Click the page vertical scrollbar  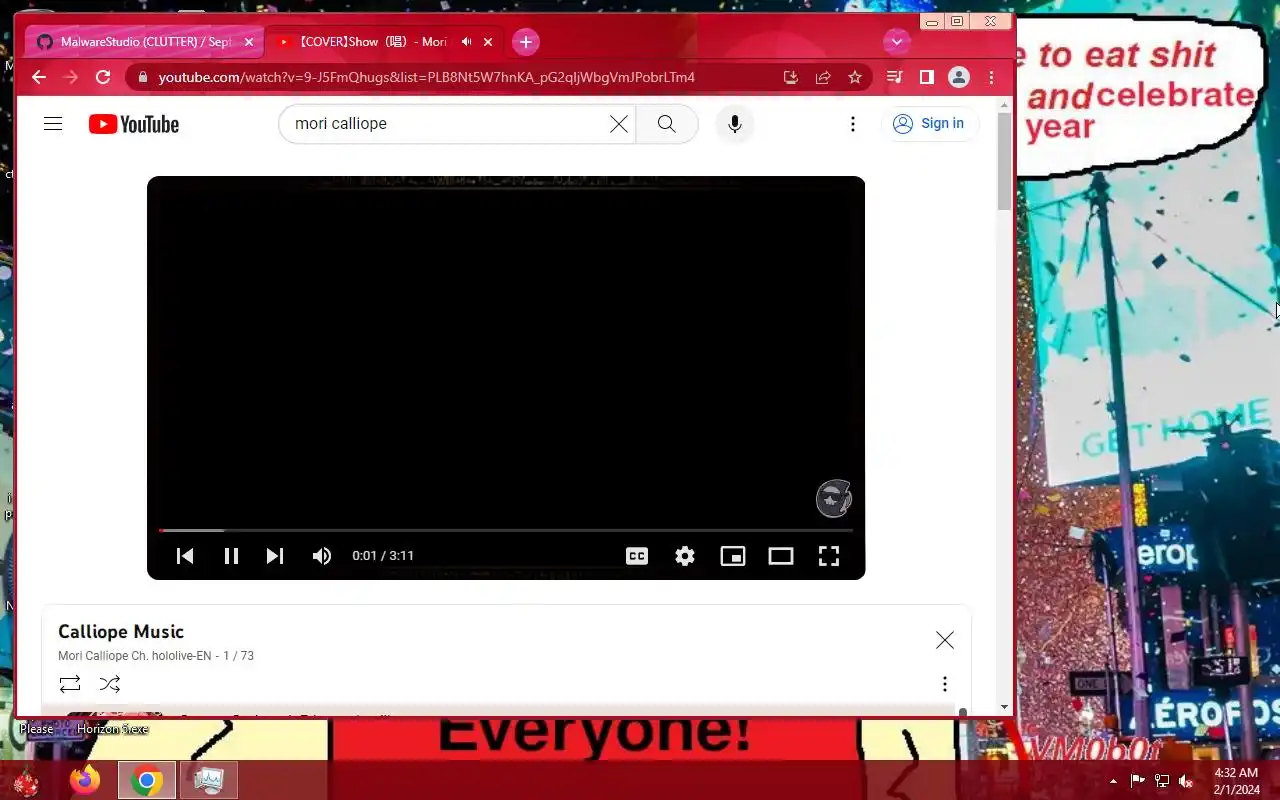[x=1004, y=160]
